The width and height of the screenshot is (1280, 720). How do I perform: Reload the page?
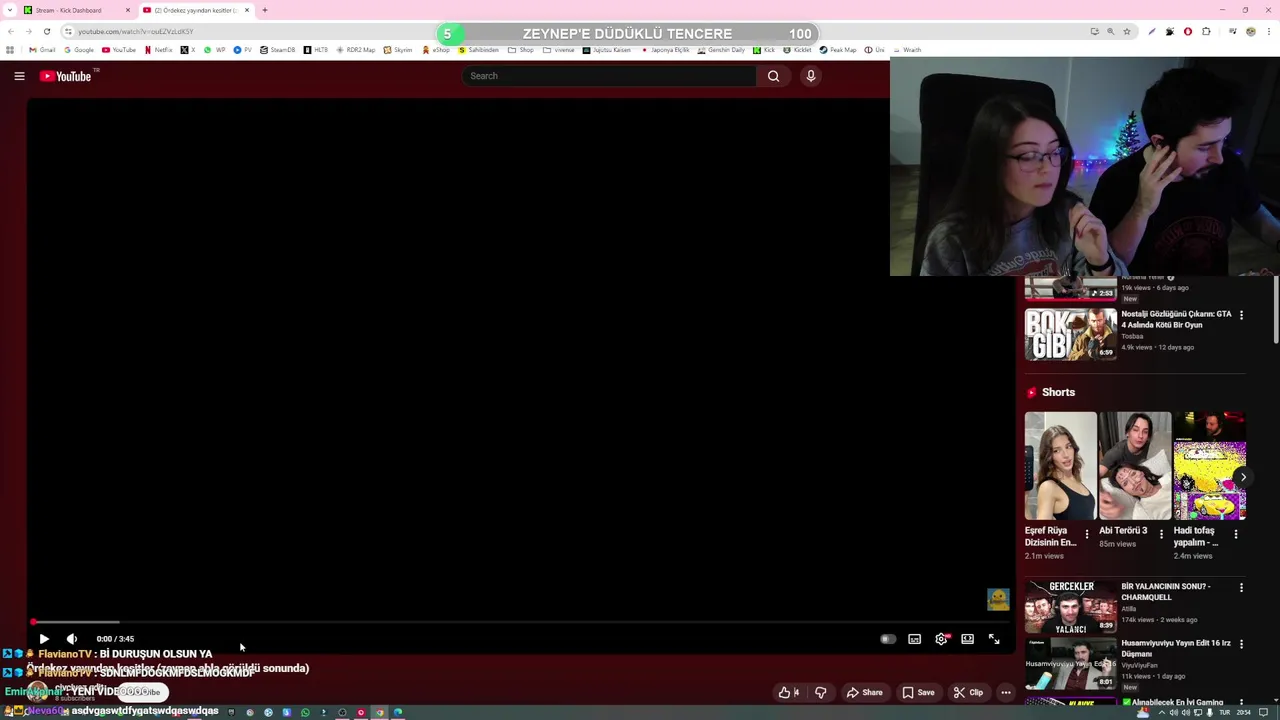46,31
